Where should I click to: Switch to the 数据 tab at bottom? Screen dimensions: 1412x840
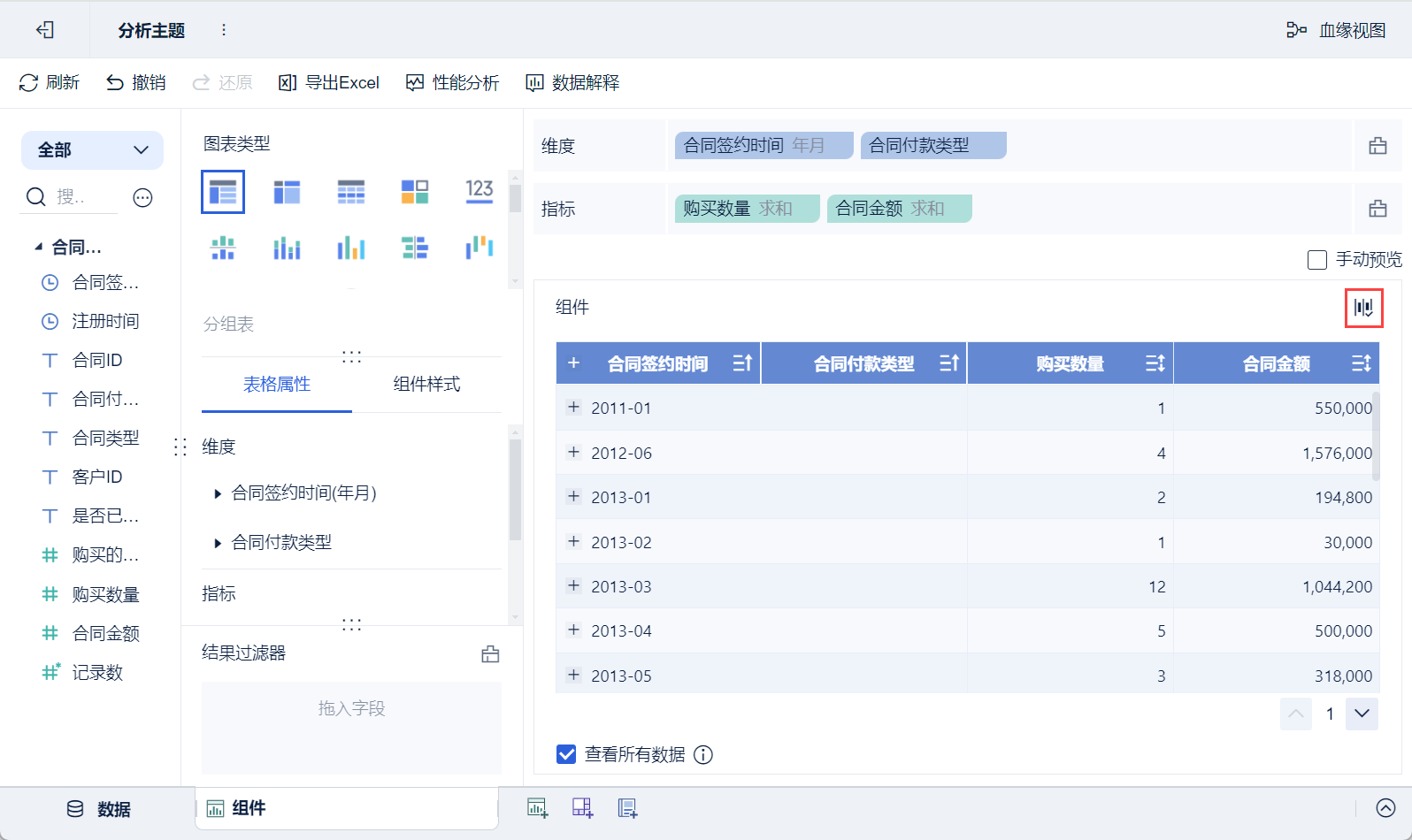point(98,809)
